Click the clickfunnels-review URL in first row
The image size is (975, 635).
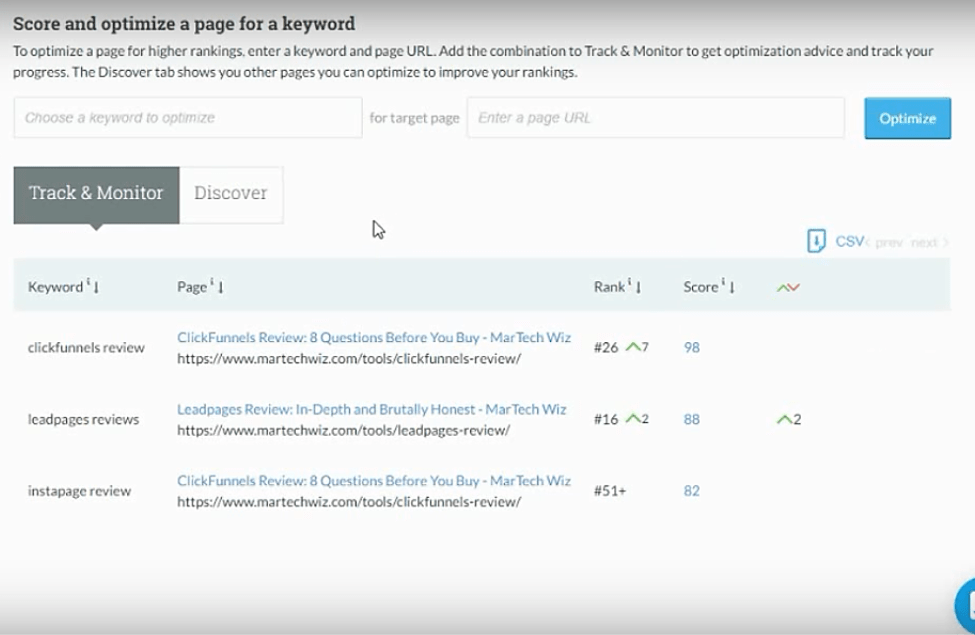pos(349,359)
